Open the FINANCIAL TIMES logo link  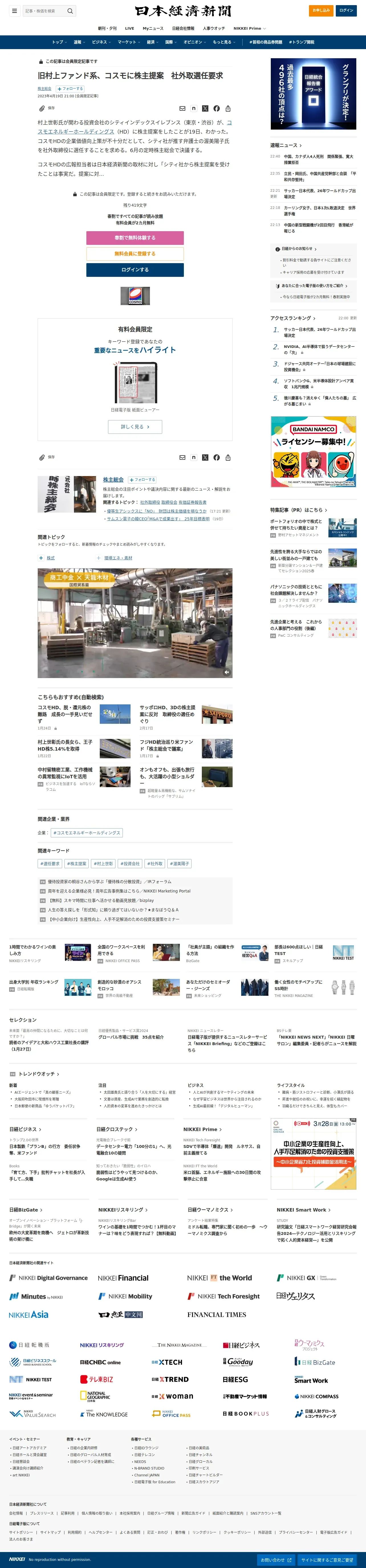[x=217, y=1315]
